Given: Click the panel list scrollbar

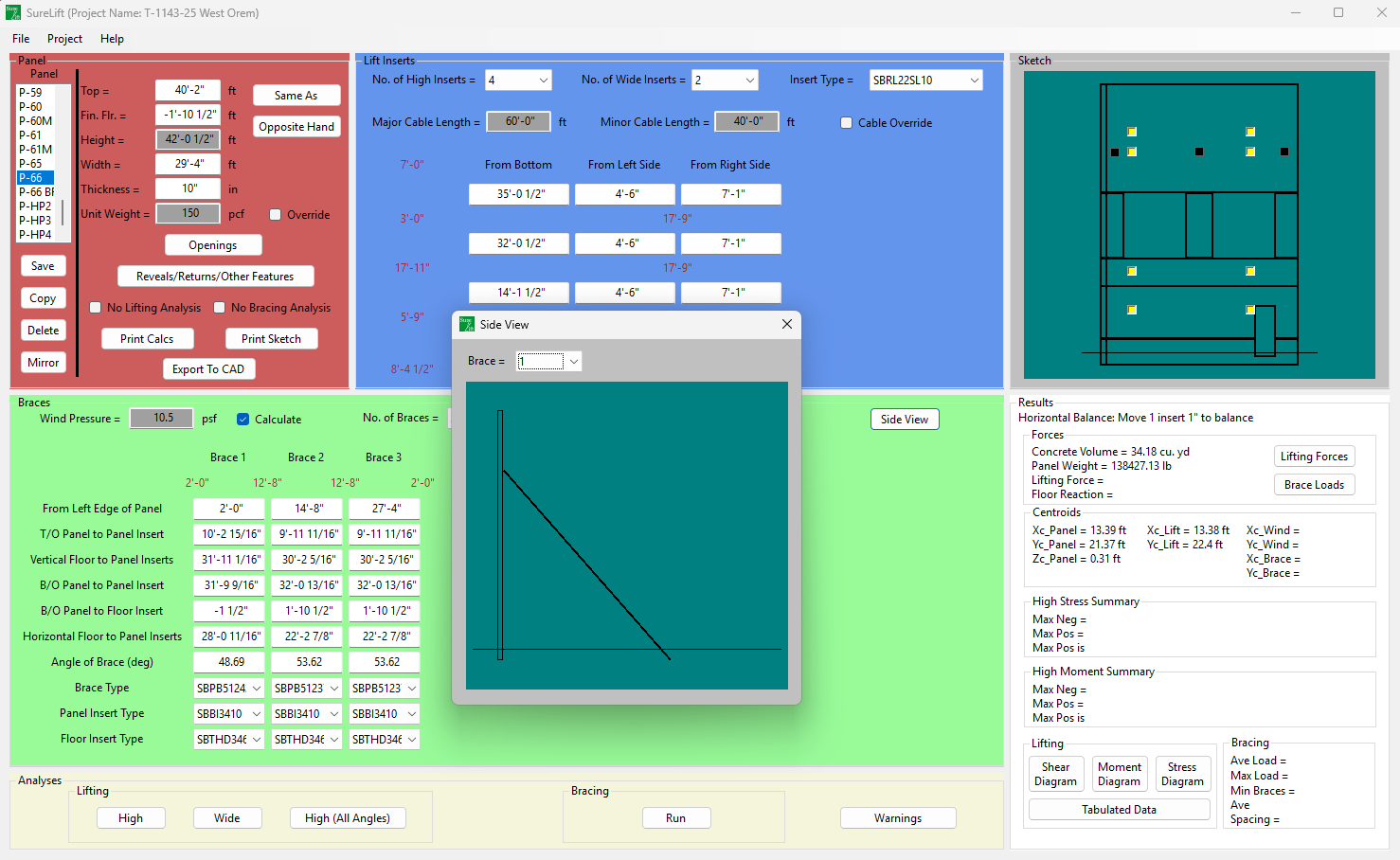Looking at the screenshot, I should coord(63,211).
